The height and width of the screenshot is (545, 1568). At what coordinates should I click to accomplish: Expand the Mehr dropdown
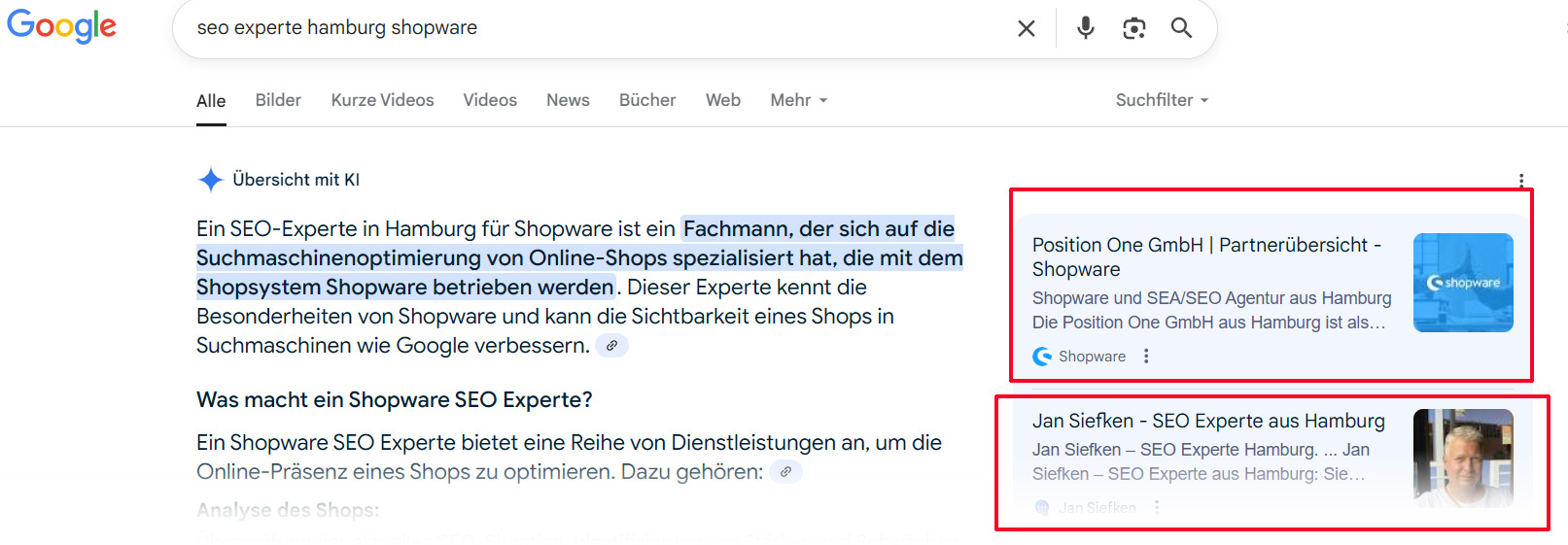(x=798, y=100)
